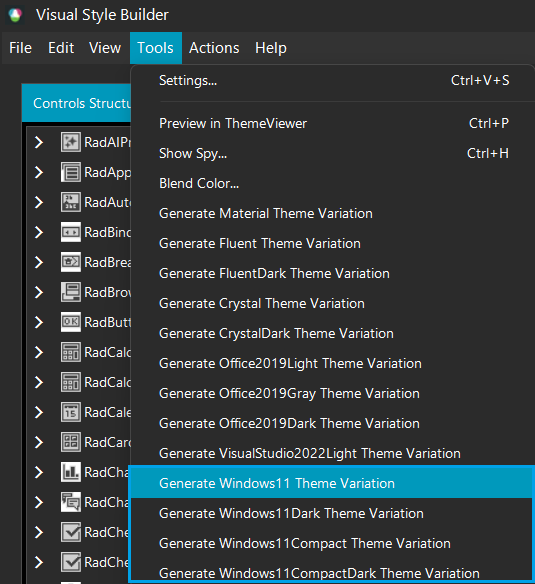Expand the node with the bar chart icon
Screen dimensions: 535x584
tap(39, 472)
